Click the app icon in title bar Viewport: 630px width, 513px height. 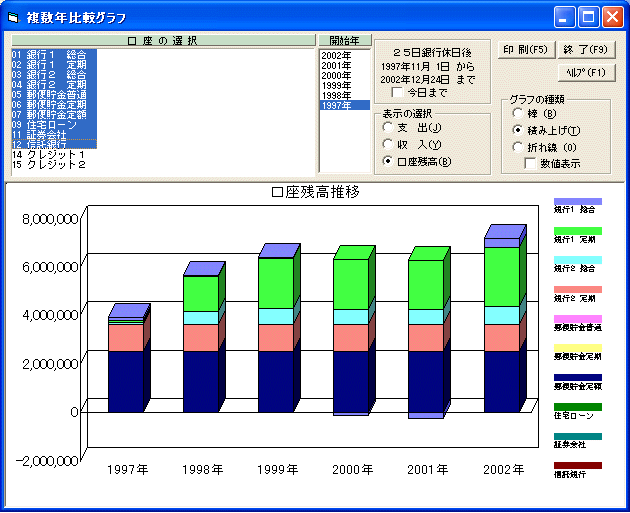tap(13, 18)
